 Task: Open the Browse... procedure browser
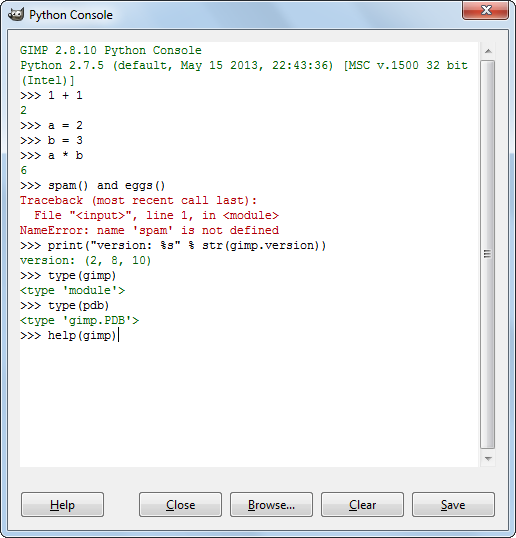[271, 504]
